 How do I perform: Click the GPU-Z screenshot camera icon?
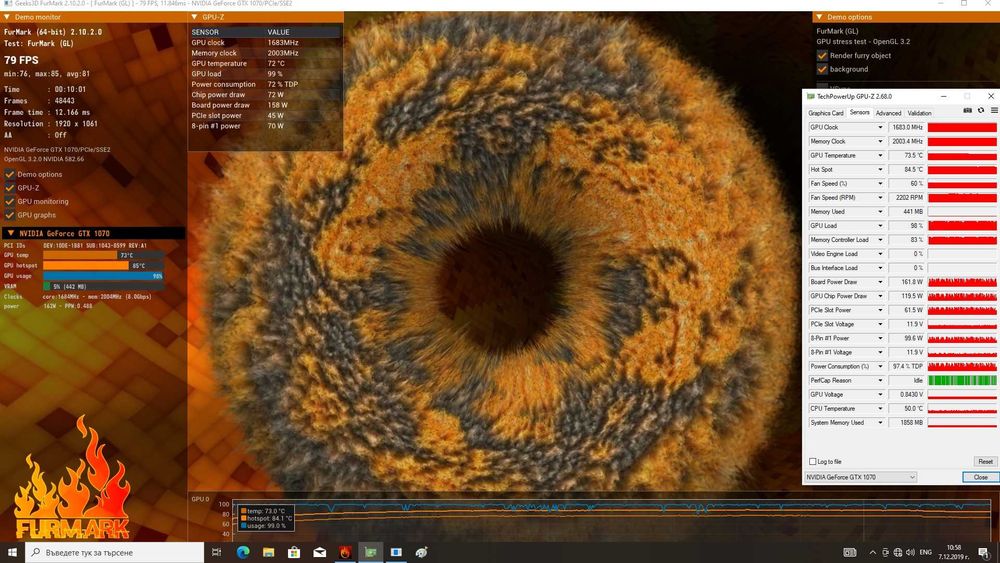click(x=967, y=110)
